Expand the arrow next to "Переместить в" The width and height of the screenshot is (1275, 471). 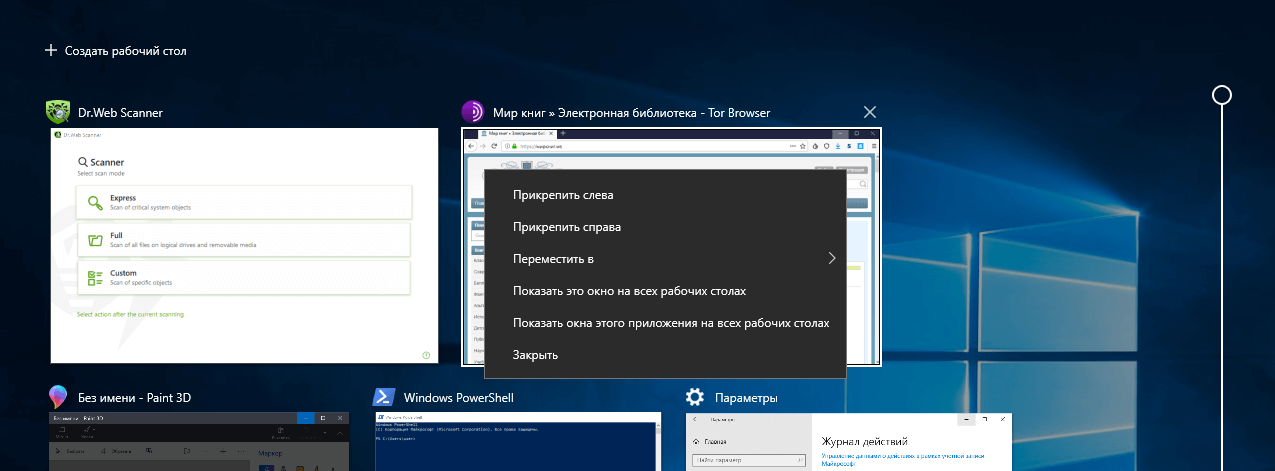[832, 259]
